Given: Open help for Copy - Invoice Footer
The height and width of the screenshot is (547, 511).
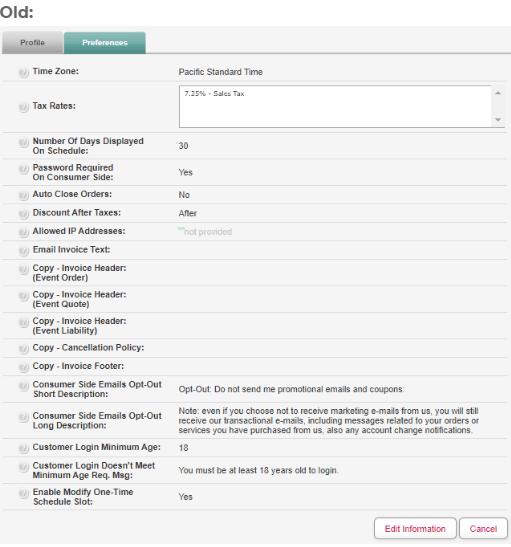Looking at the screenshot, I should 23,367.
